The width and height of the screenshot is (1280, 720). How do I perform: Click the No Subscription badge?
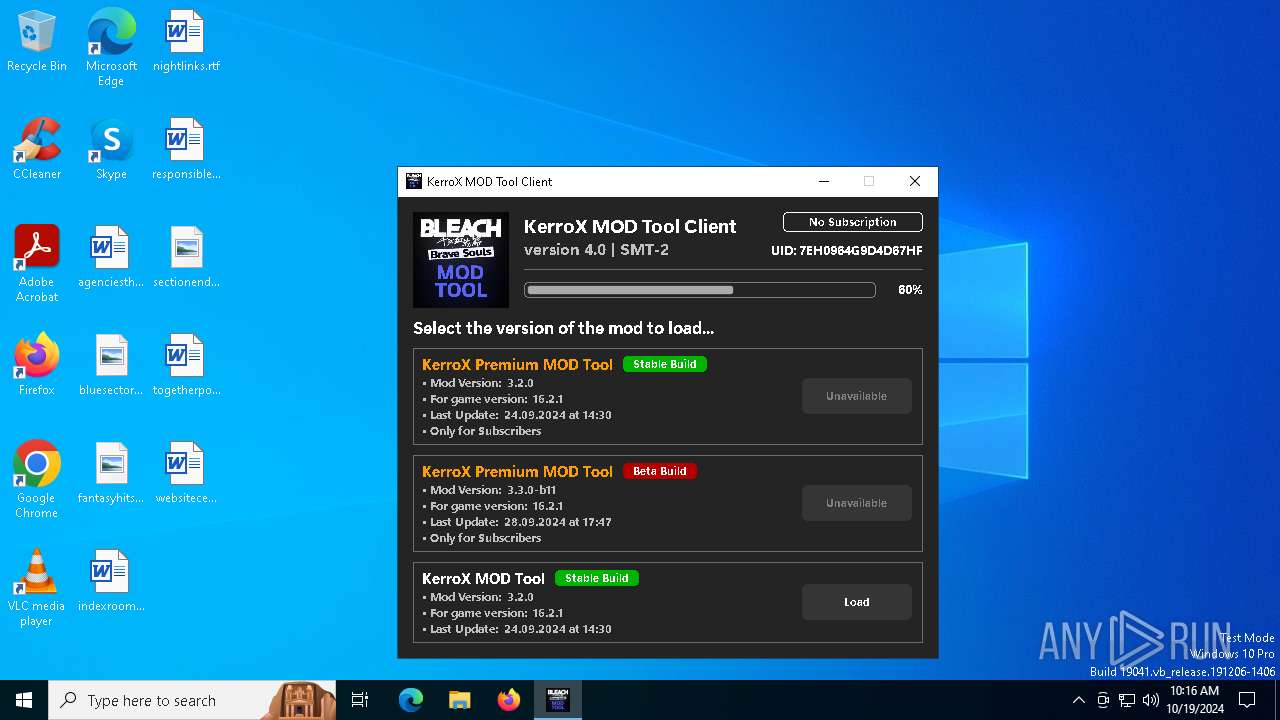(853, 222)
